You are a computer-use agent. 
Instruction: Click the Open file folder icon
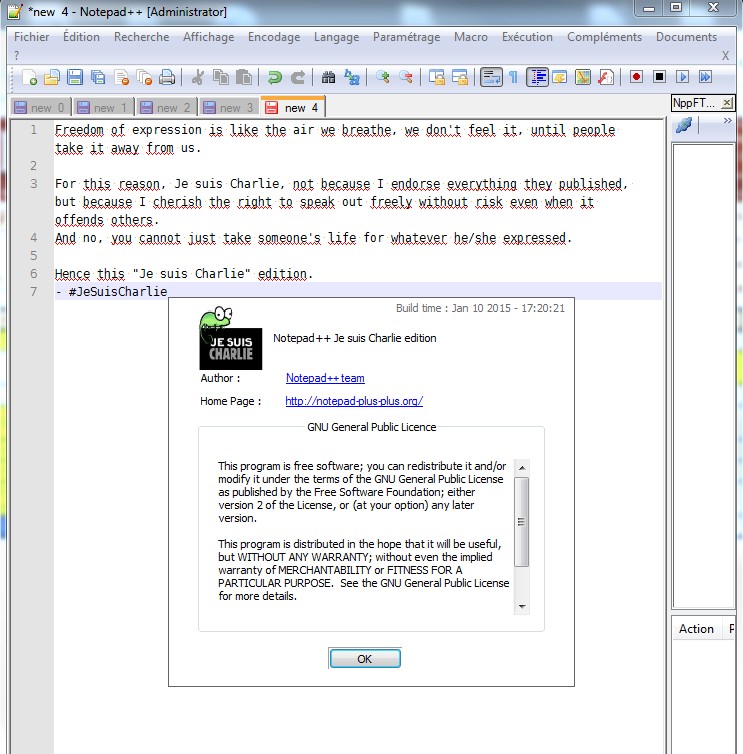pos(52,77)
